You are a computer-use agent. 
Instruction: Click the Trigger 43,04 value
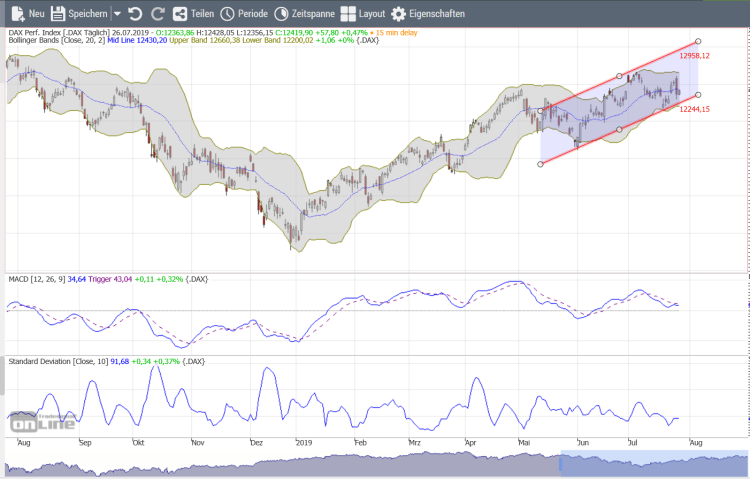click(x=110, y=279)
